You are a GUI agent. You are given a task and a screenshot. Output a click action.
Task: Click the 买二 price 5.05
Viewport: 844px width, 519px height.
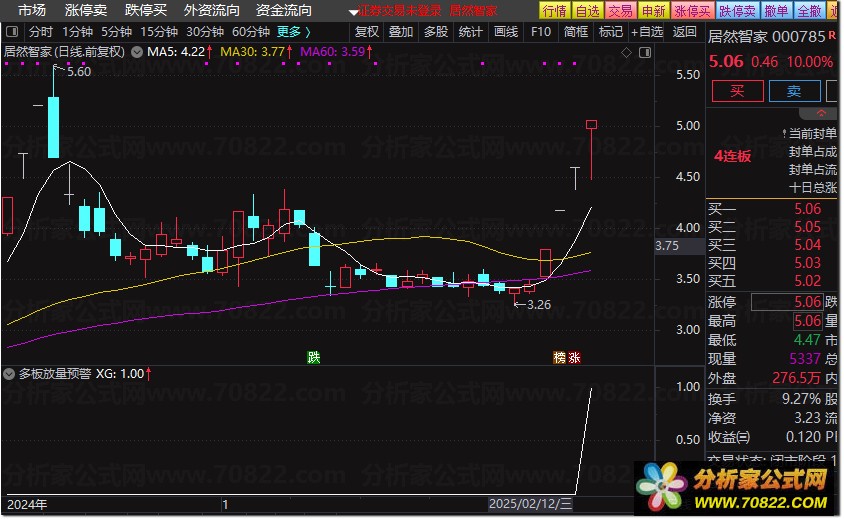807,227
